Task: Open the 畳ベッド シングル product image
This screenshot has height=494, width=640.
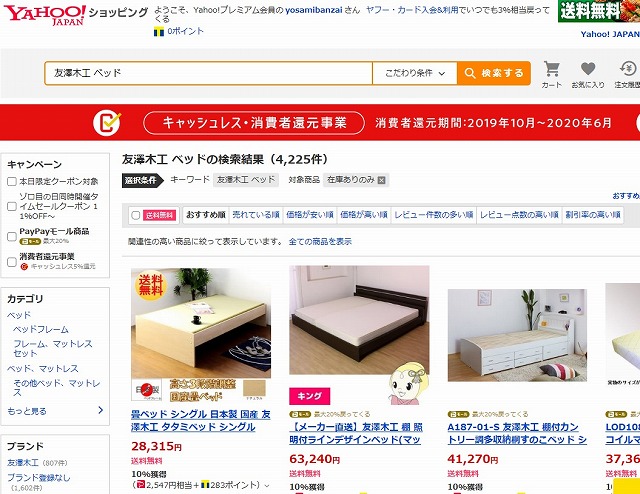Action: click(x=201, y=335)
